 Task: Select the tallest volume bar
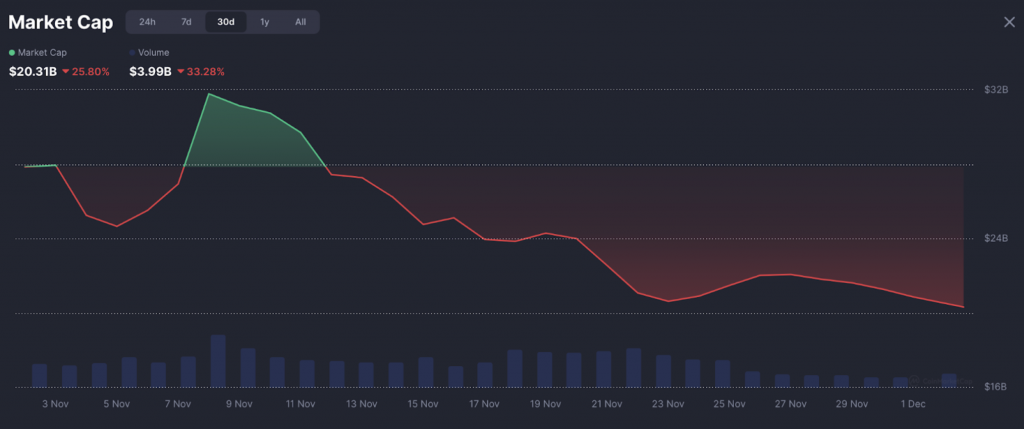click(218, 361)
